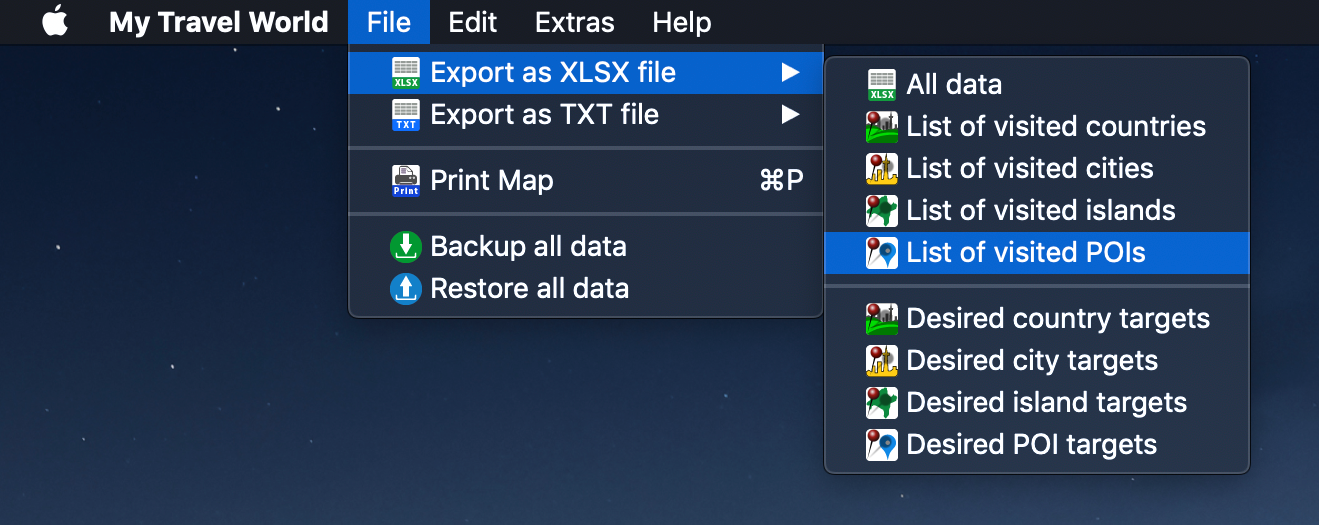This screenshot has width=1319, height=525.
Task: Export List of visited cities
Action: pyautogui.click(x=1037, y=169)
